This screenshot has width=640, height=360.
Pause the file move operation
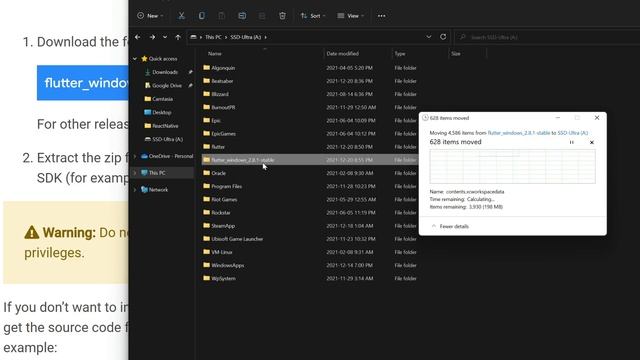(x=571, y=142)
